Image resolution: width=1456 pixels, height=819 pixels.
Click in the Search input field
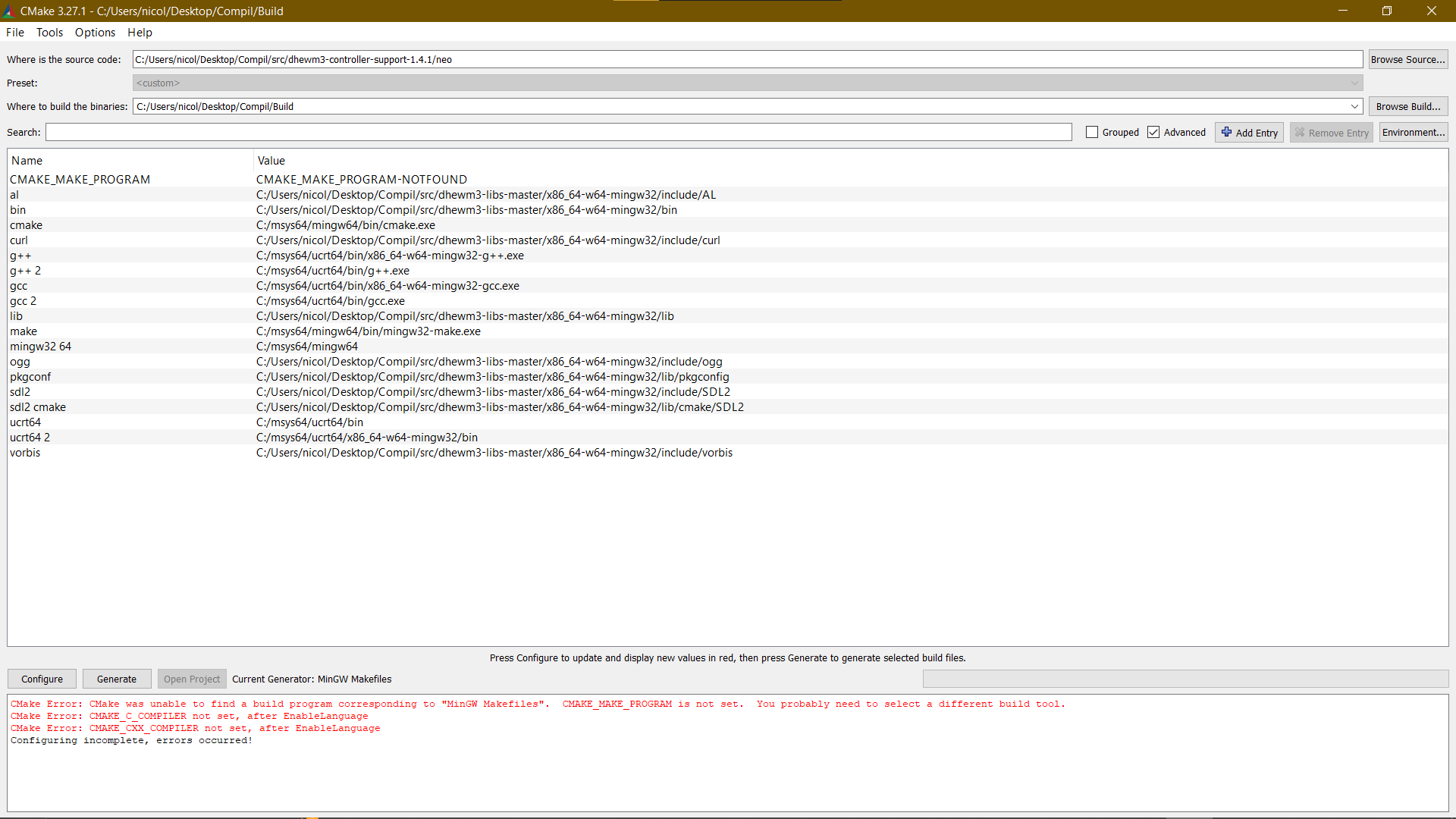(558, 132)
